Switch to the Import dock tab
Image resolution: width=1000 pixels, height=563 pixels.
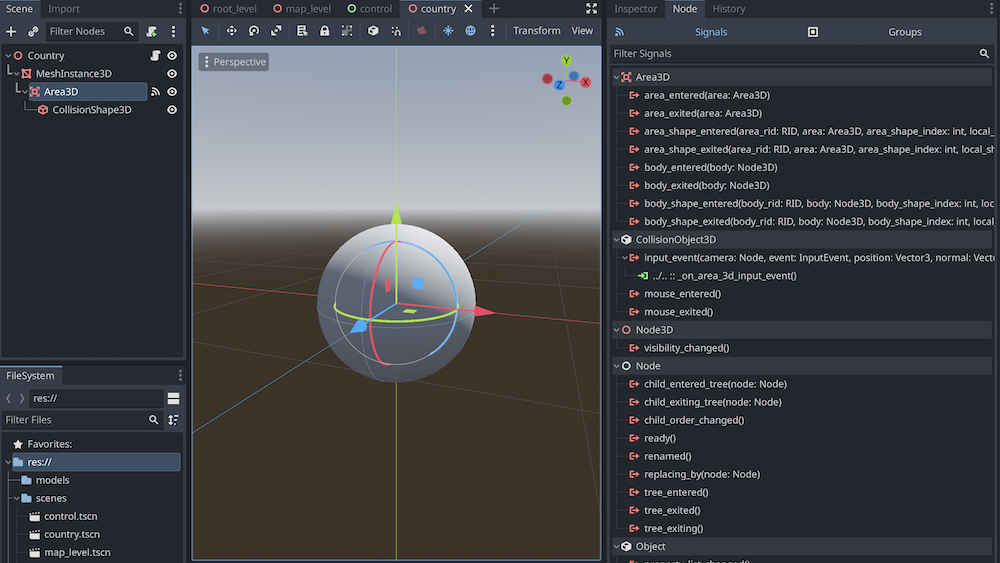pos(64,8)
